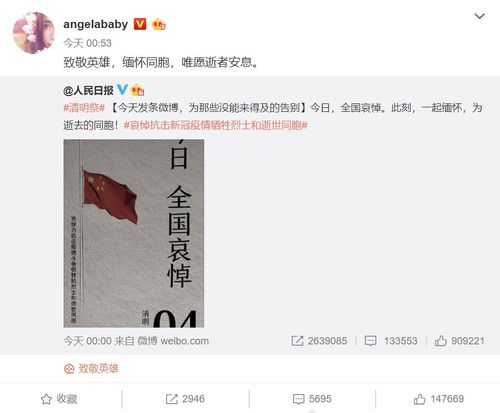This screenshot has height=413, width=500.
Task: Open the #清明祭# hashtag
Action: point(84,108)
